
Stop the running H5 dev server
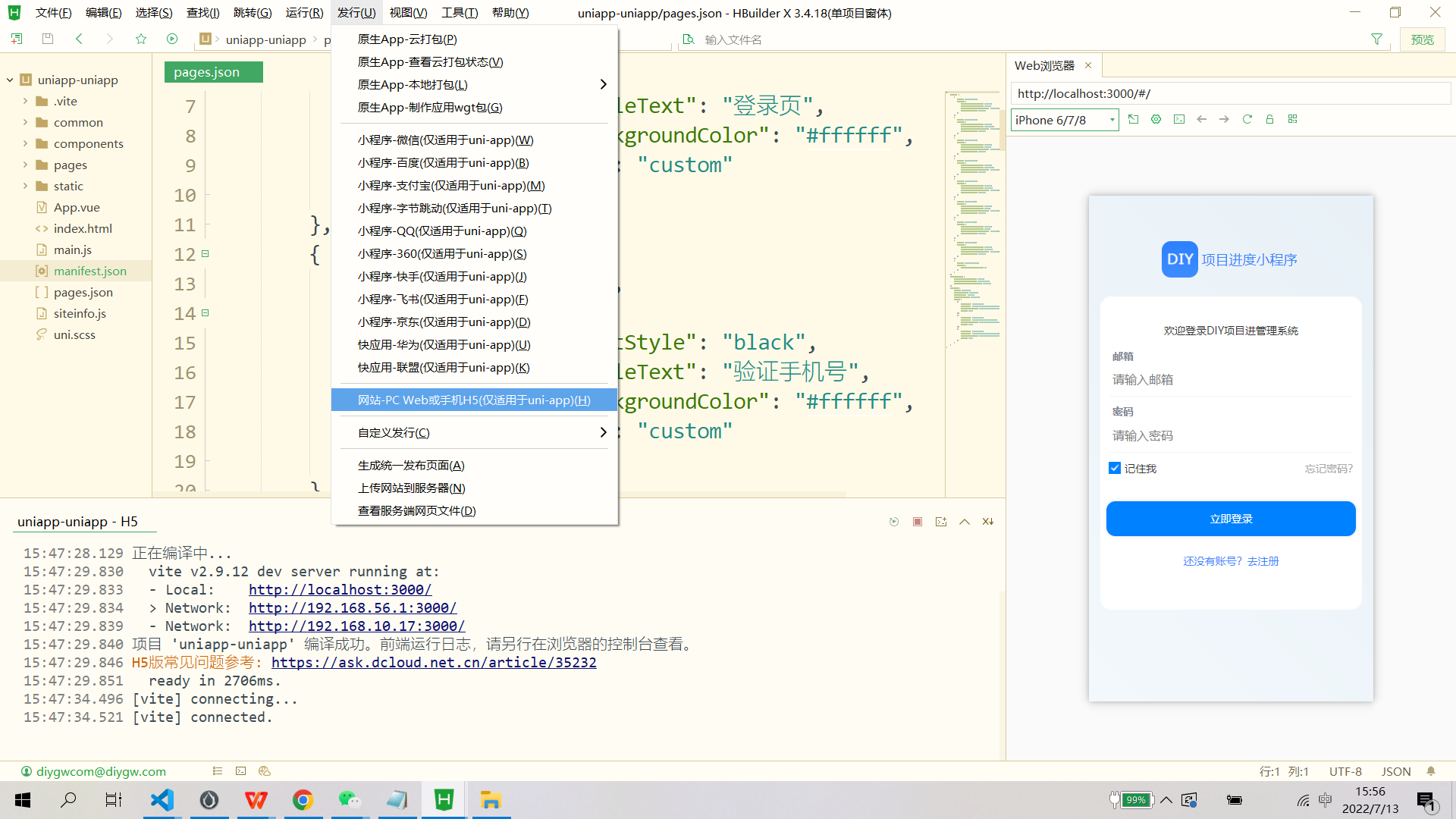pos(918,522)
